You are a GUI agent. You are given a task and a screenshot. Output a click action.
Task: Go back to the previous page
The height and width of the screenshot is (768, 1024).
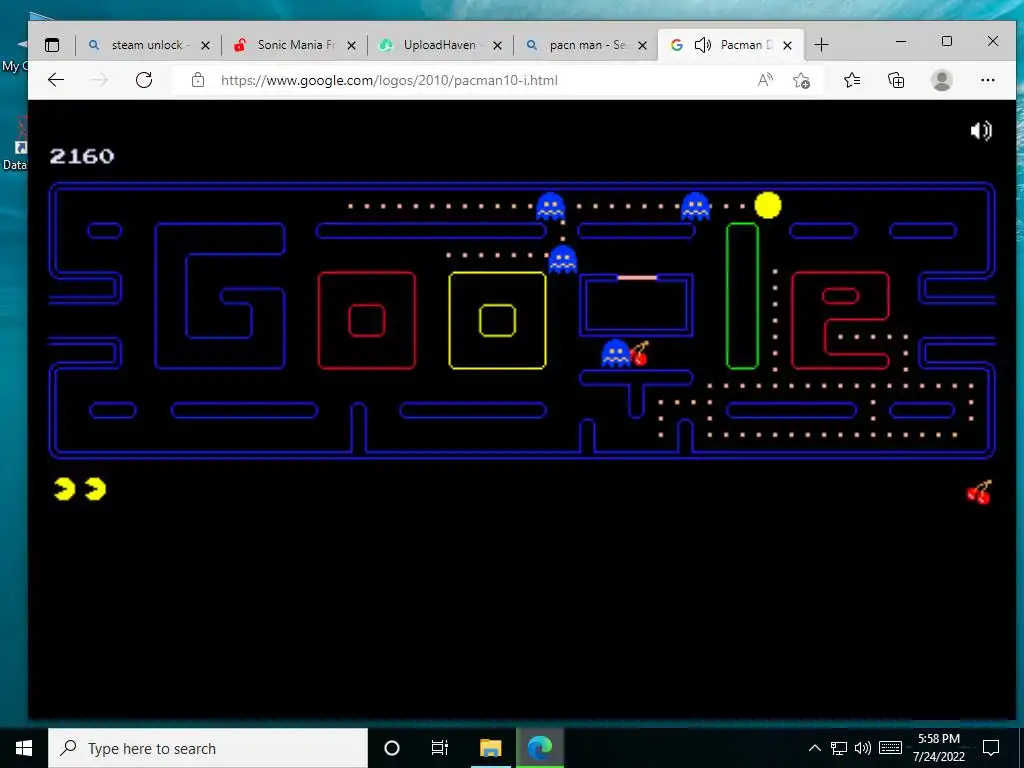pyautogui.click(x=56, y=80)
